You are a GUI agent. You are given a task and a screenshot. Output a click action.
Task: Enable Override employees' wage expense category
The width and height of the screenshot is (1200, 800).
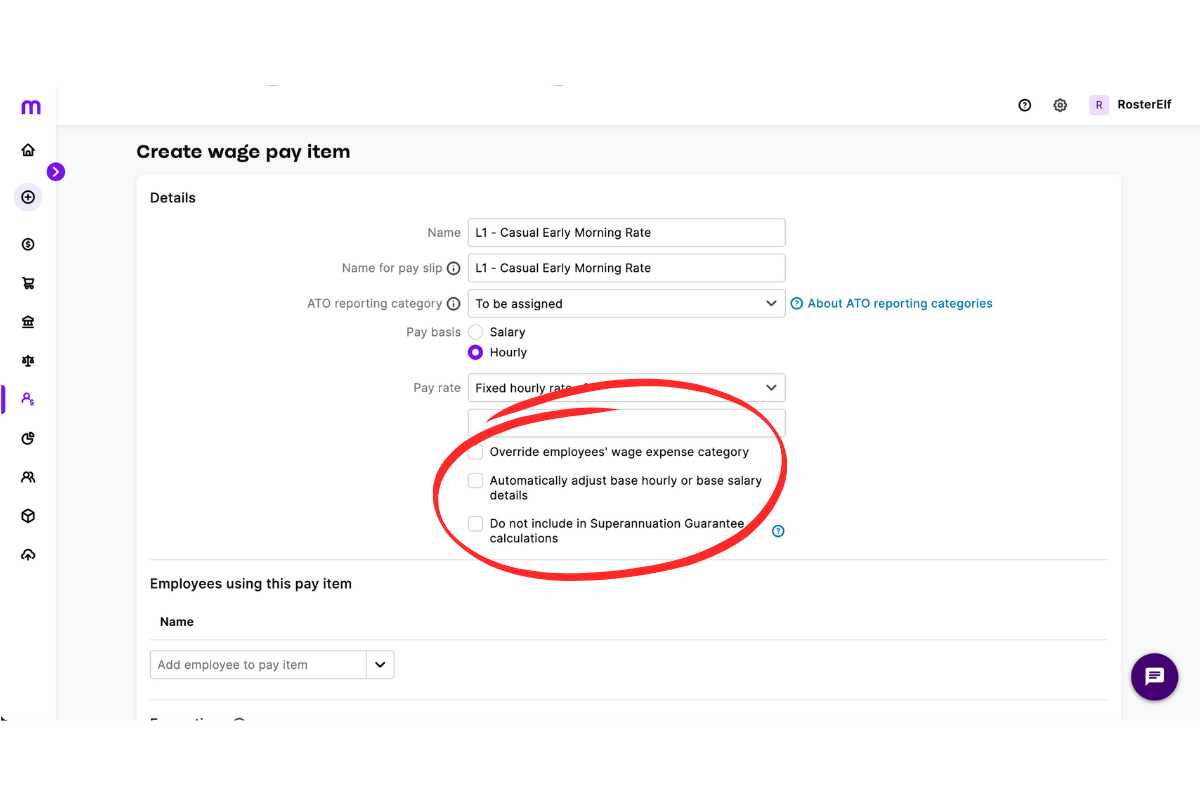475,451
